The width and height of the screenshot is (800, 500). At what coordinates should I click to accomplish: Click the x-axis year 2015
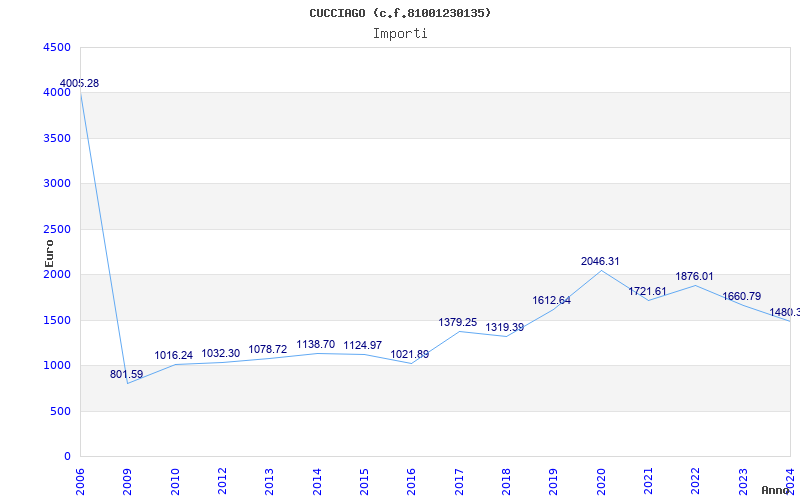(x=364, y=481)
